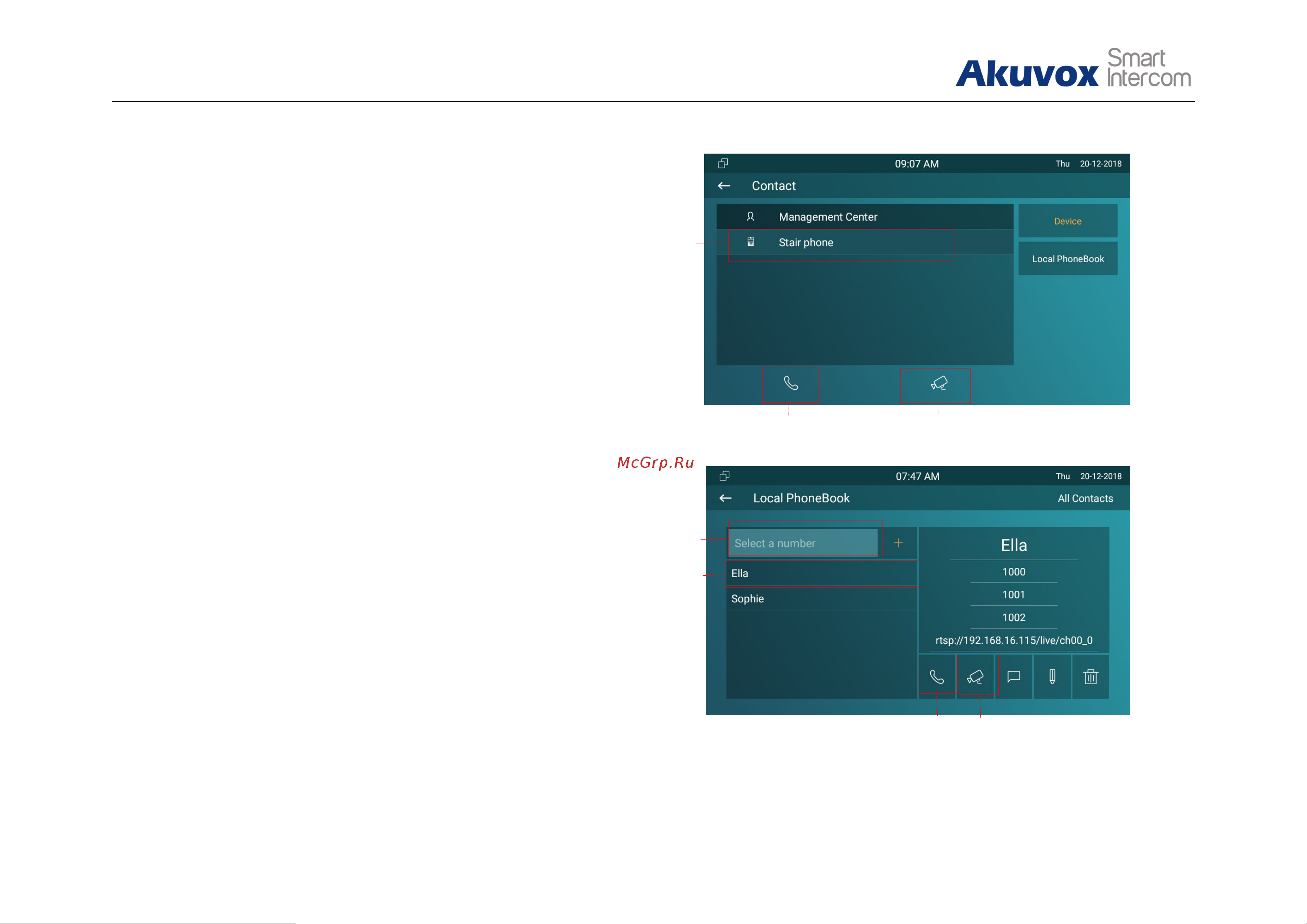
Task: Go back from the Local PhoneBook screen
Action: (725, 498)
